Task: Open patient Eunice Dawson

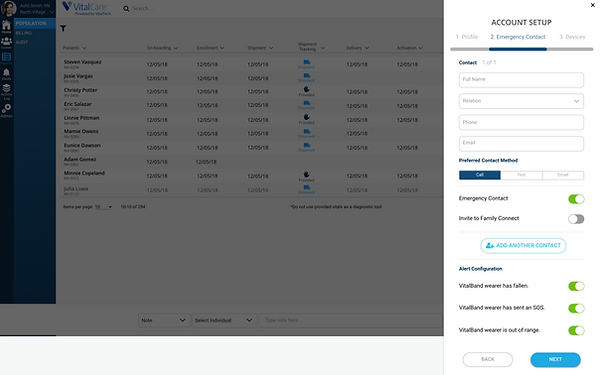Action: [x=82, y=145]
